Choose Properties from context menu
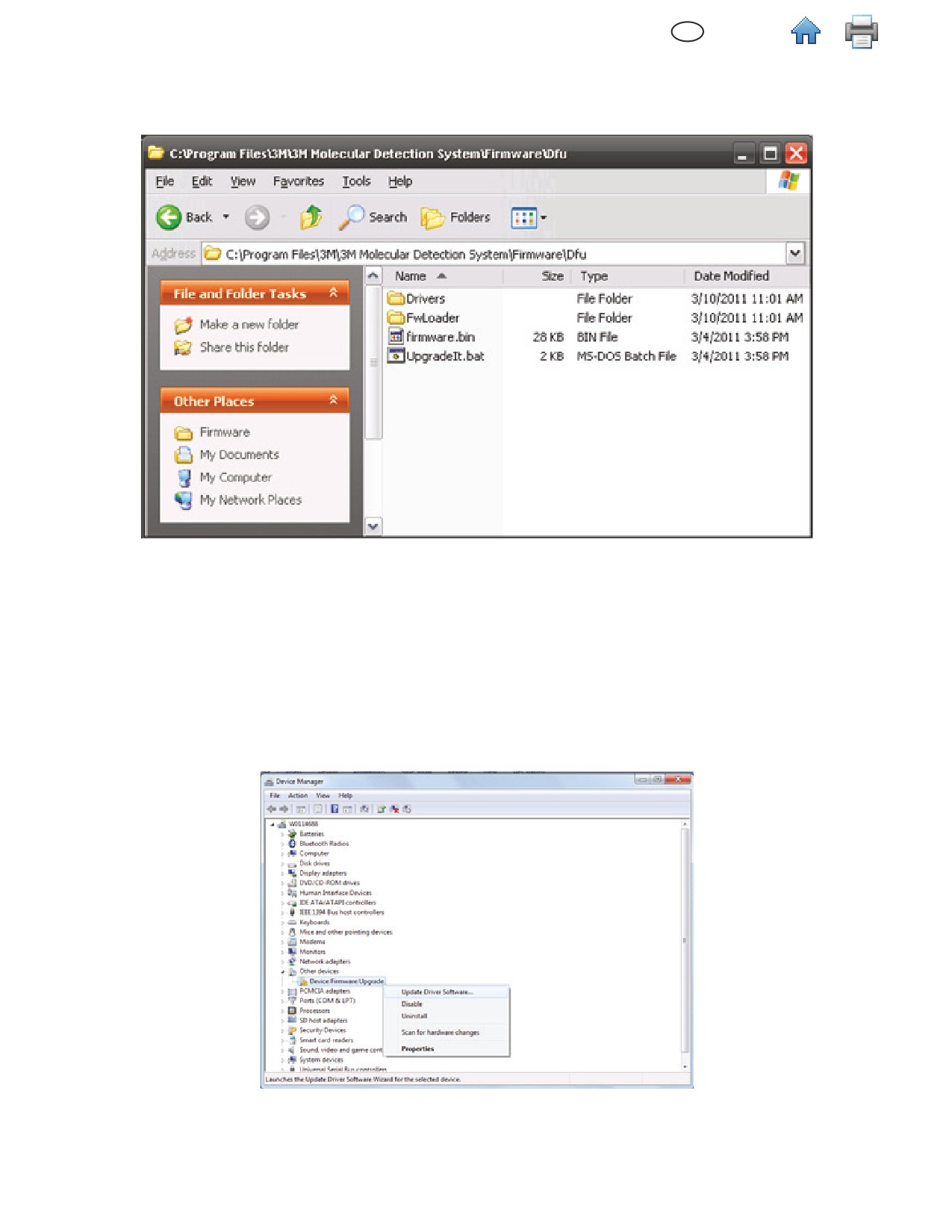The width and height of the screenshot is (952, 1232). click(x=447, y=1049)
